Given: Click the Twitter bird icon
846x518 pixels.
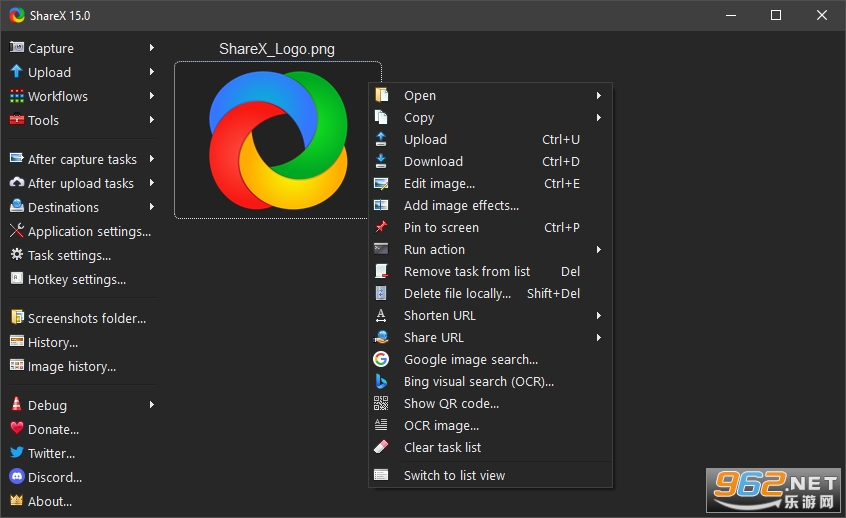Looking at the screenshot, I should [x=17, y=452].
